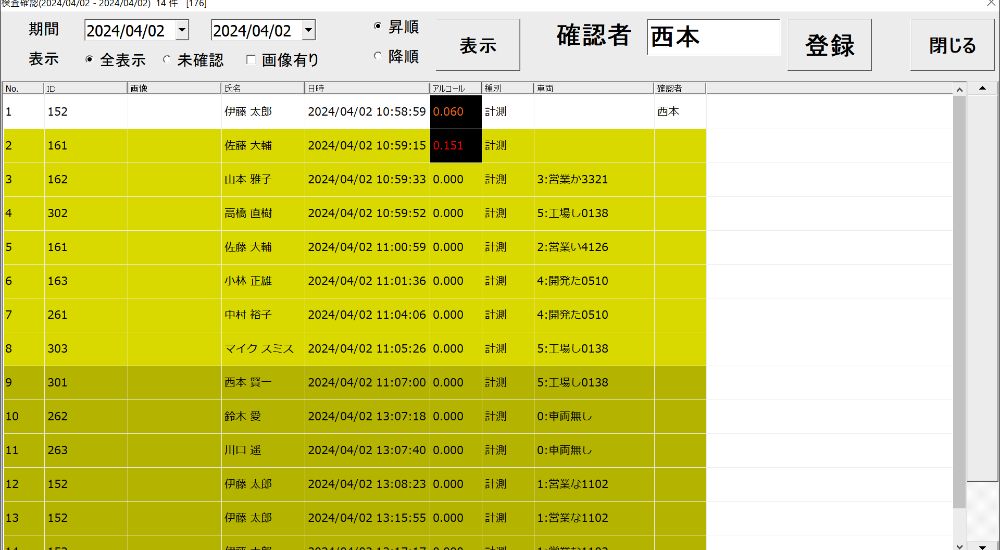Select the alcohol value 0.060 cell

(456, 112)
